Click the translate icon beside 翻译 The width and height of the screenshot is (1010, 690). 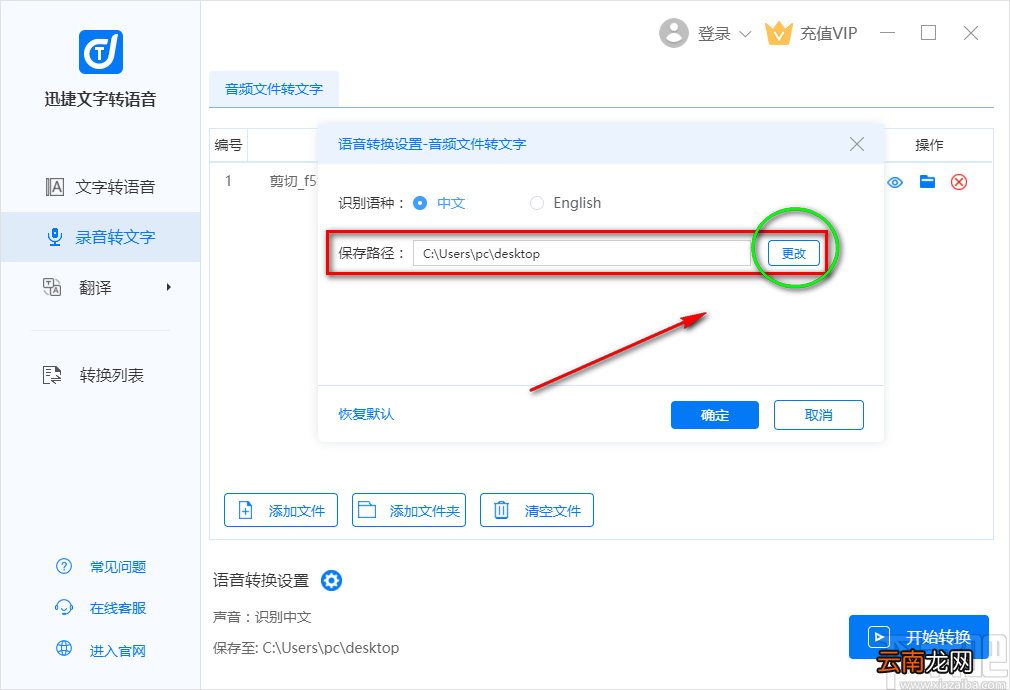pyautogui.click(x=52, y=287)
